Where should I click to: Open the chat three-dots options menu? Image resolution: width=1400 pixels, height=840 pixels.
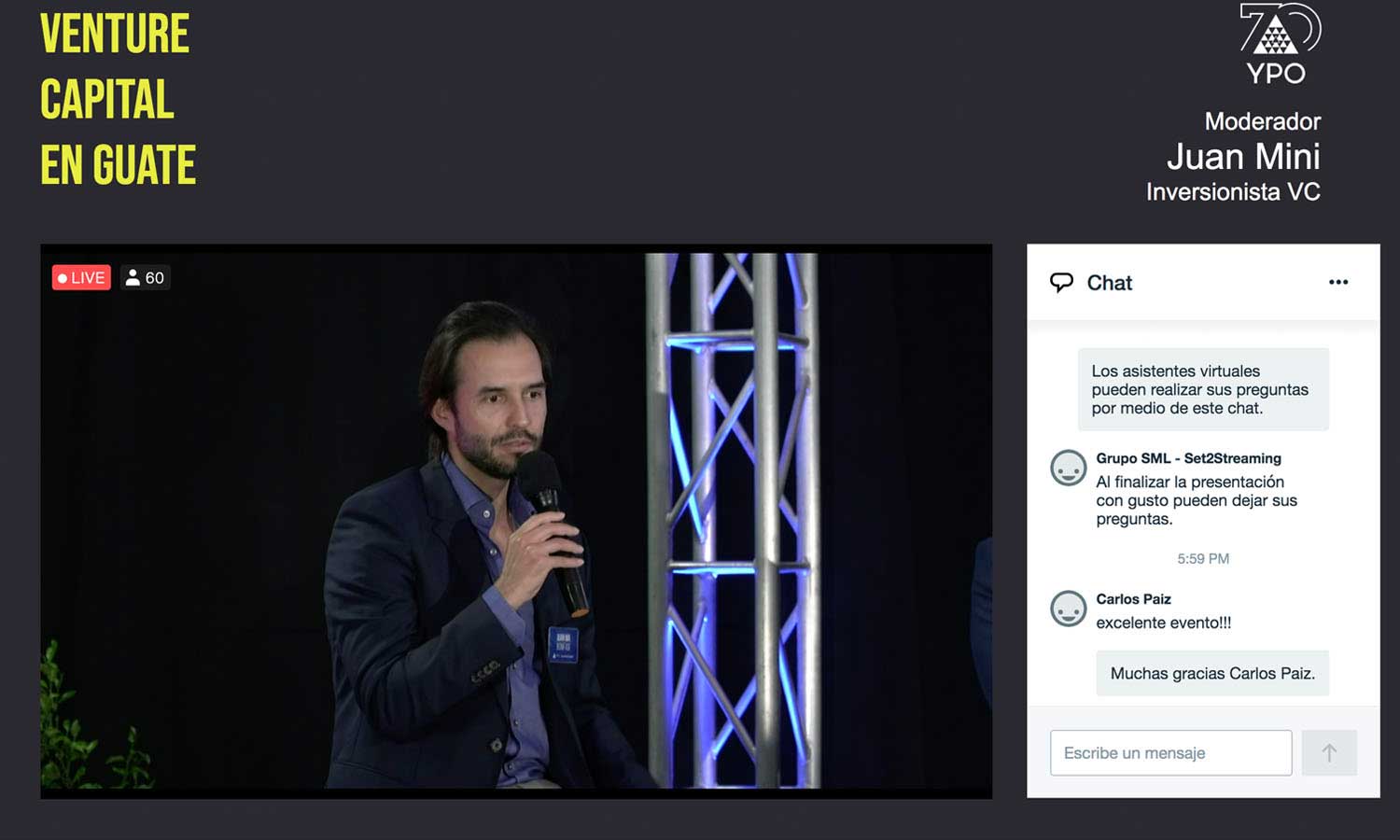coord(1338,282)
